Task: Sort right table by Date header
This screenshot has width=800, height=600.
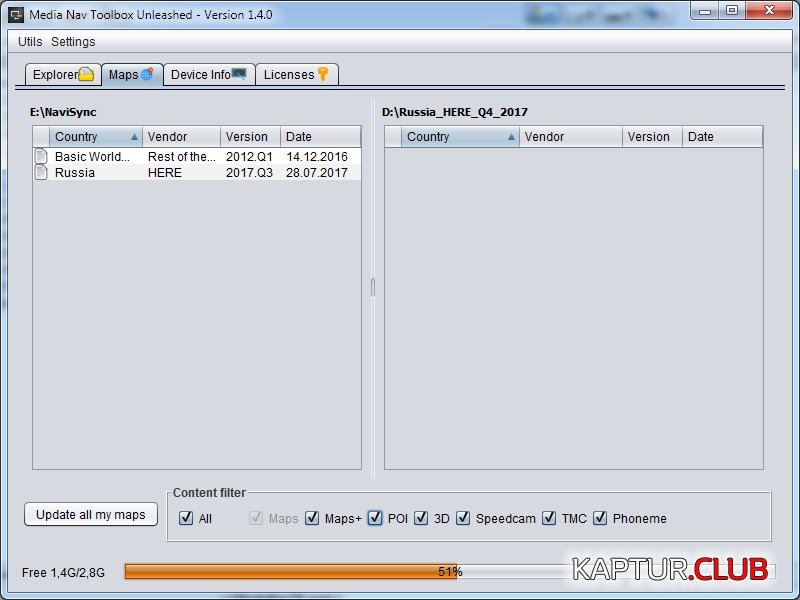Action: [x=722, y=137]
